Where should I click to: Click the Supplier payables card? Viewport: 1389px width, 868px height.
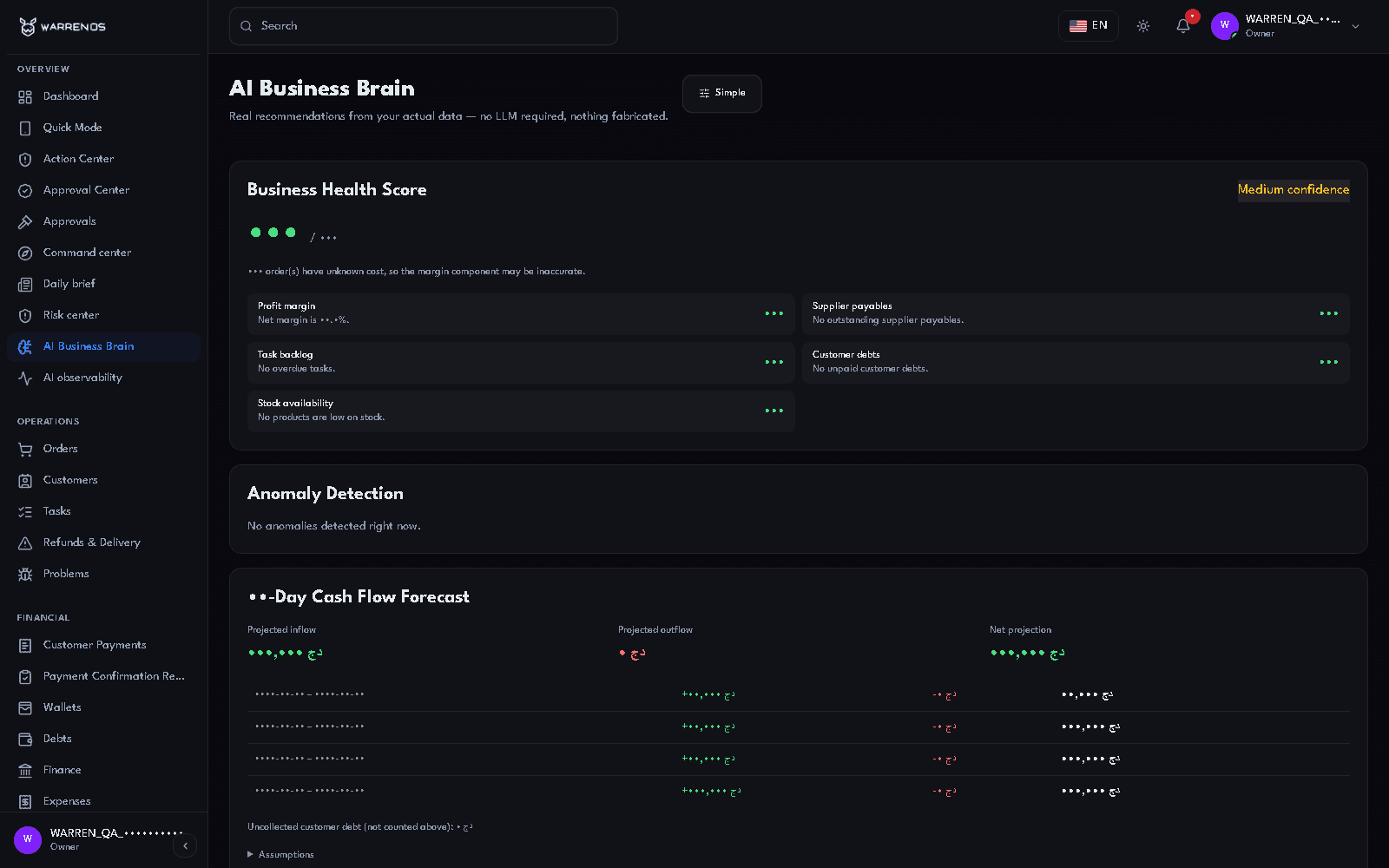1076,313
